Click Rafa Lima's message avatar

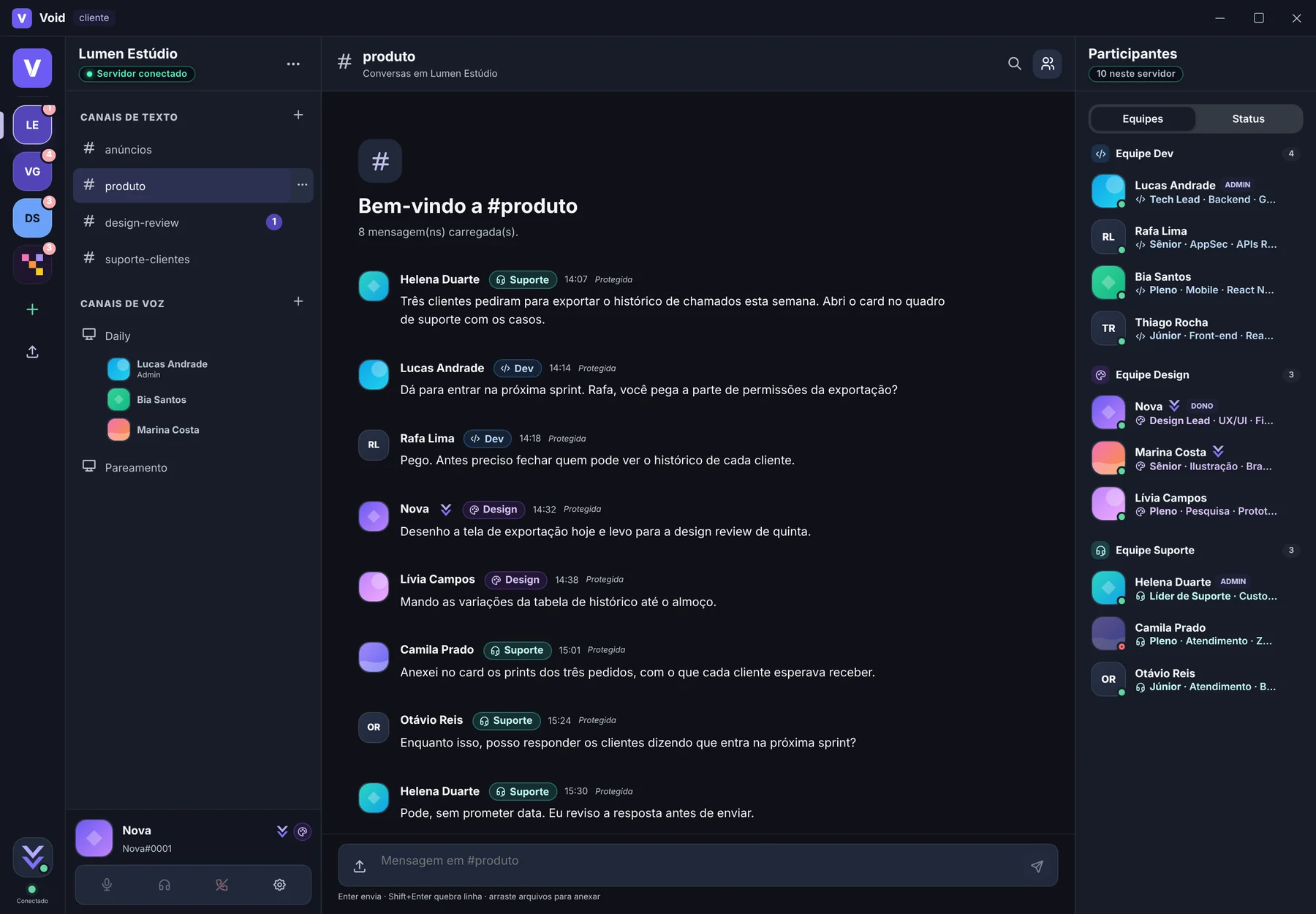pyautogui.click(x=374, y=445)
